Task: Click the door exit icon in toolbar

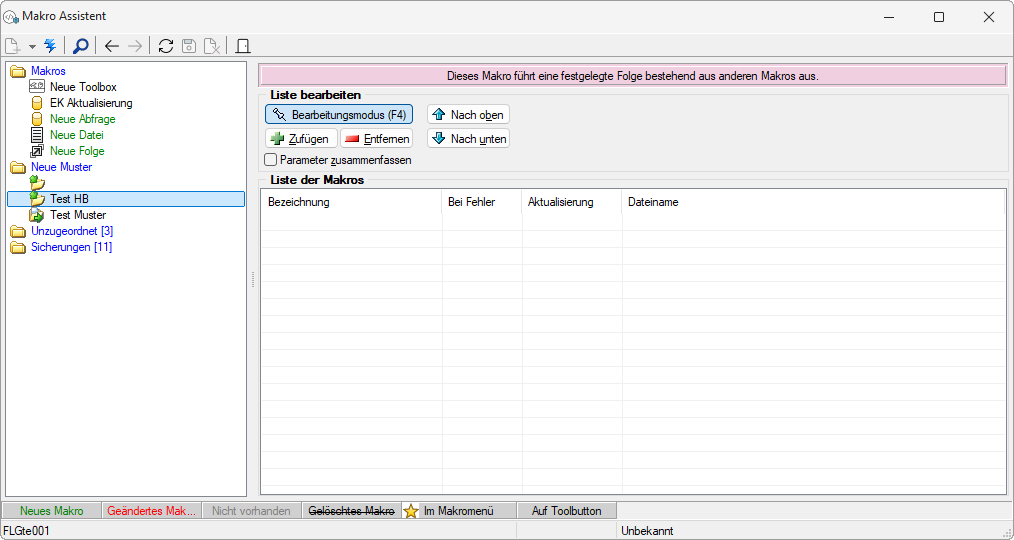Action: (x=243, y=46)
